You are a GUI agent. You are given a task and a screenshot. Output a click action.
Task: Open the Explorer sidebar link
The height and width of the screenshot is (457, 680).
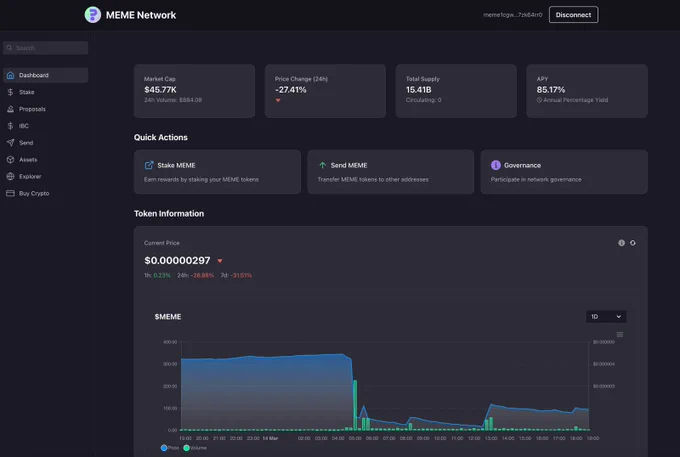point(46,176)
